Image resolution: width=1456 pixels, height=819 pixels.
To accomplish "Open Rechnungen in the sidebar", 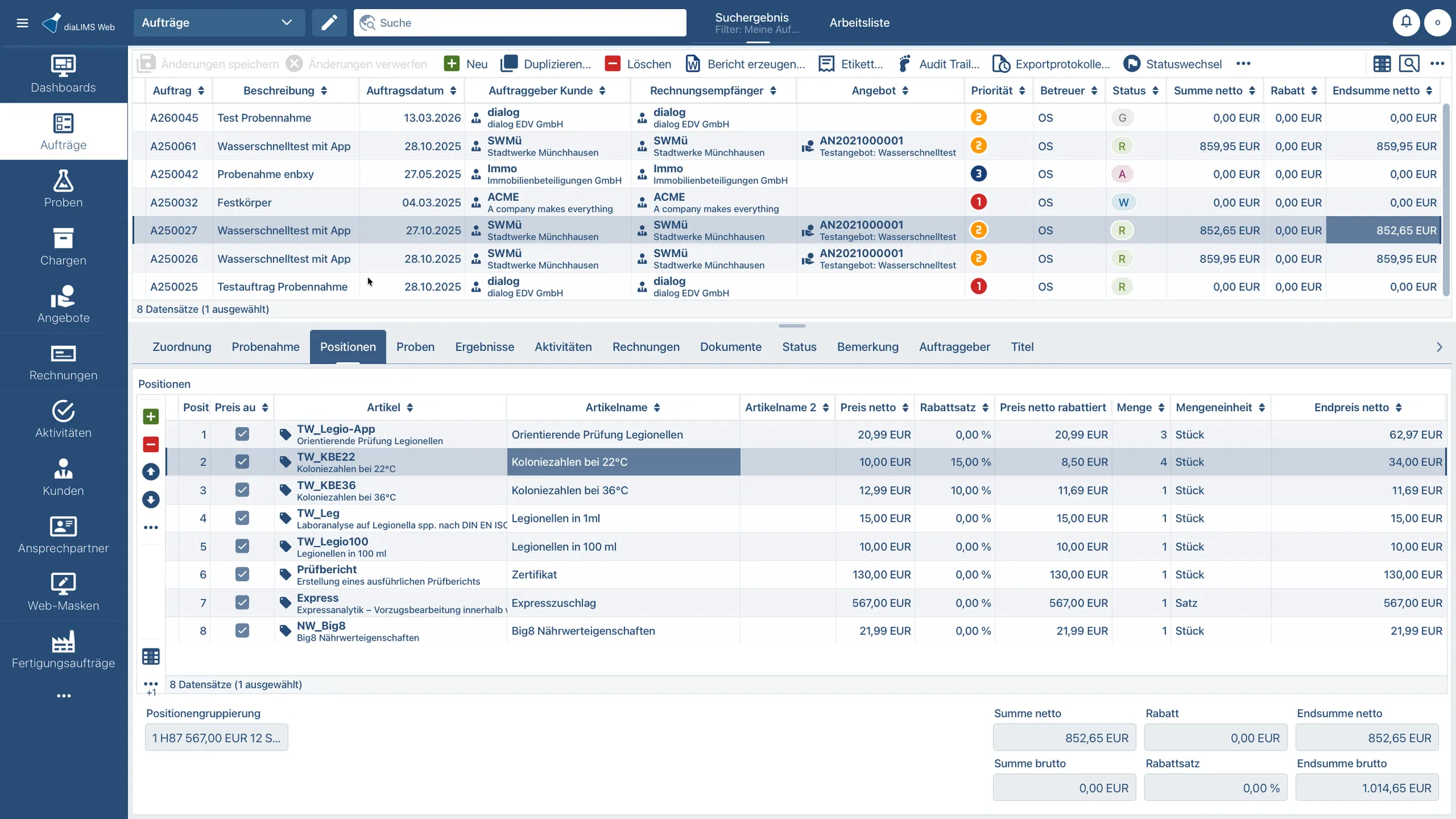I will [64, 362].
